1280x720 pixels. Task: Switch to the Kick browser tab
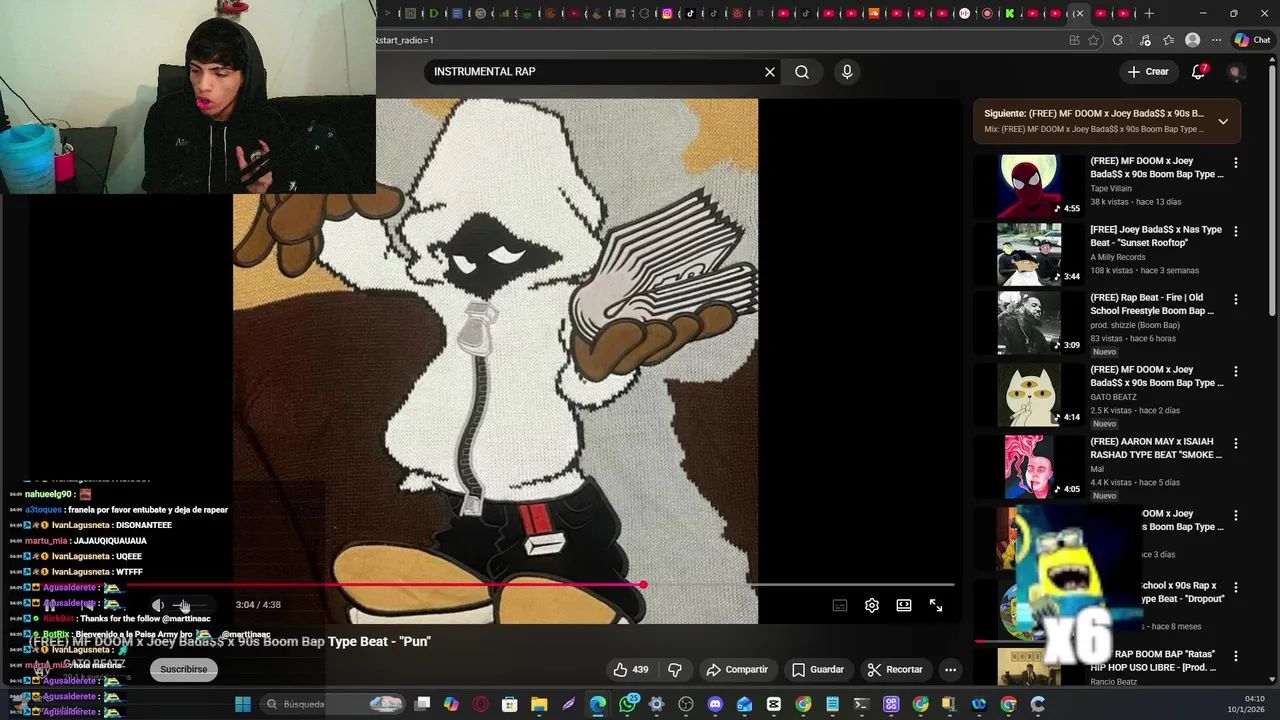tap(1010, 13)
